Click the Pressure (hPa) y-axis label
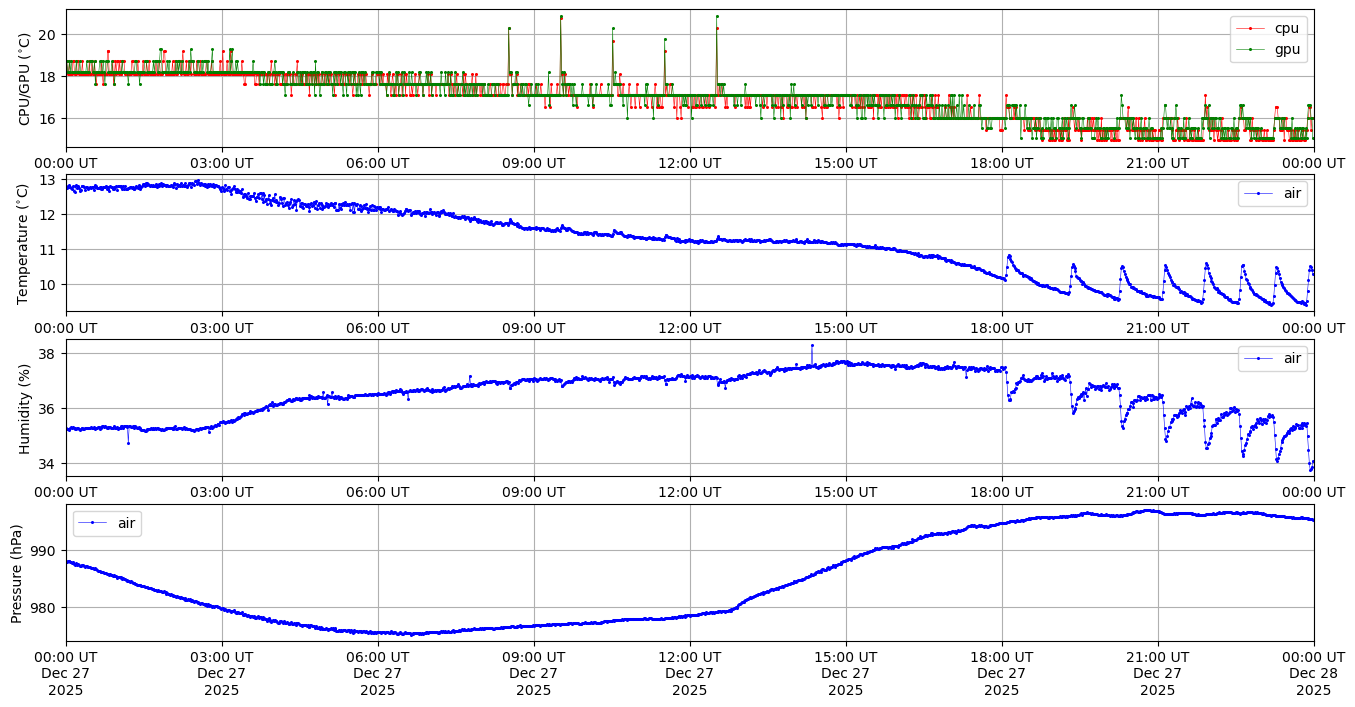This screenshot has height=707, width=1355. coord(17,573)
